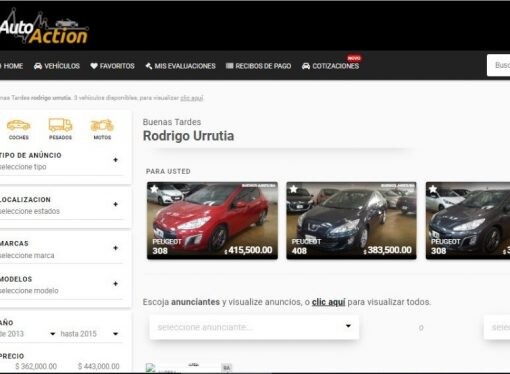
Task: Open the red Peugeot 308 listing
Action: pyautogui.click(x=212, y=221)
